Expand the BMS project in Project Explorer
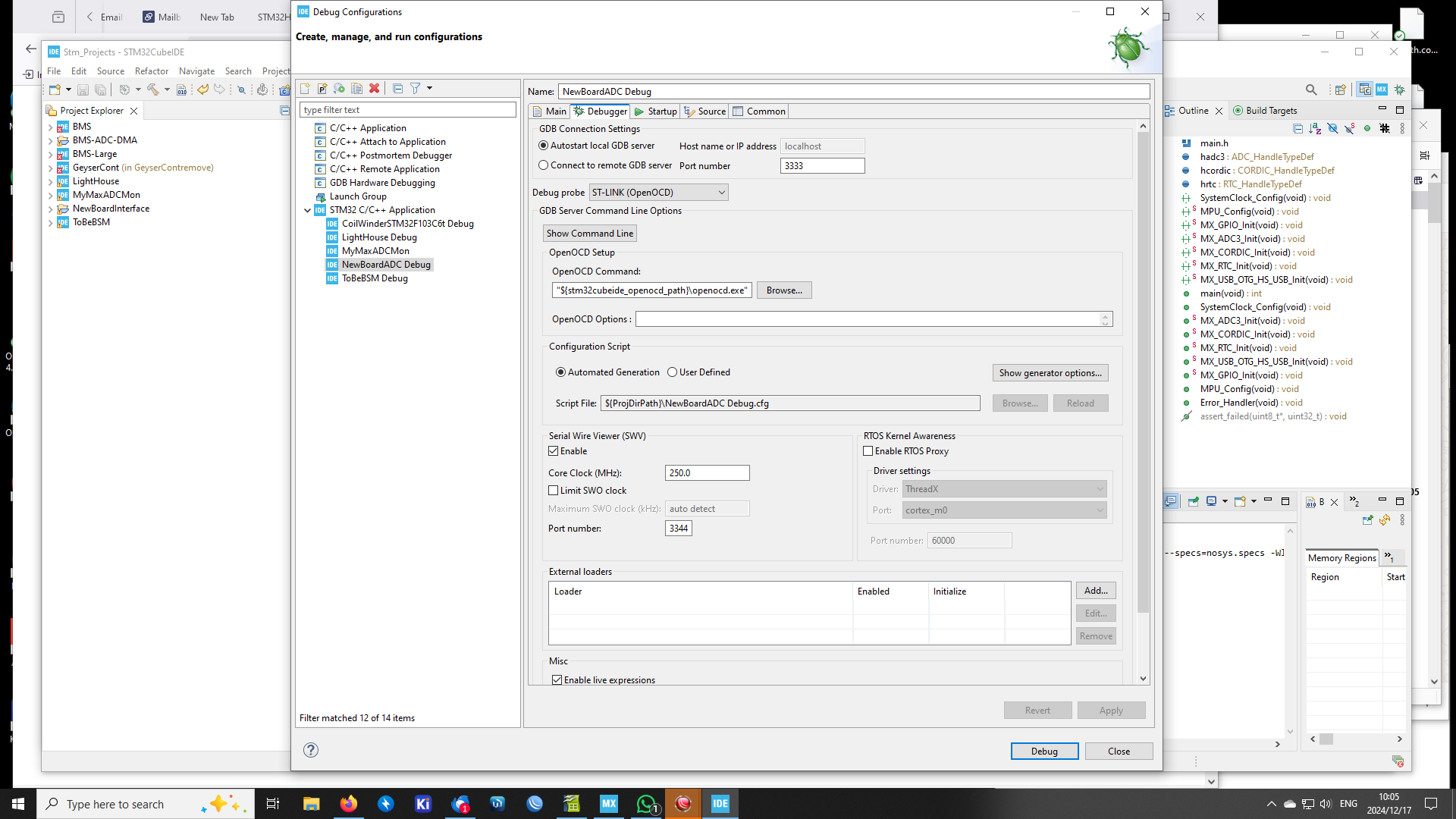 (x=50, y=126)
